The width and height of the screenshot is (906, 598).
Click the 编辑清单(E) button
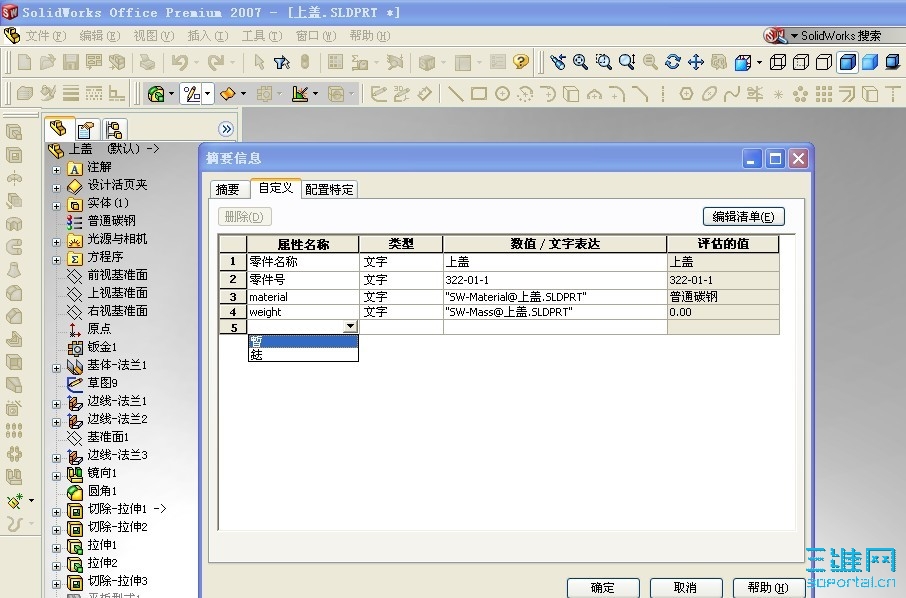[743, 217]
